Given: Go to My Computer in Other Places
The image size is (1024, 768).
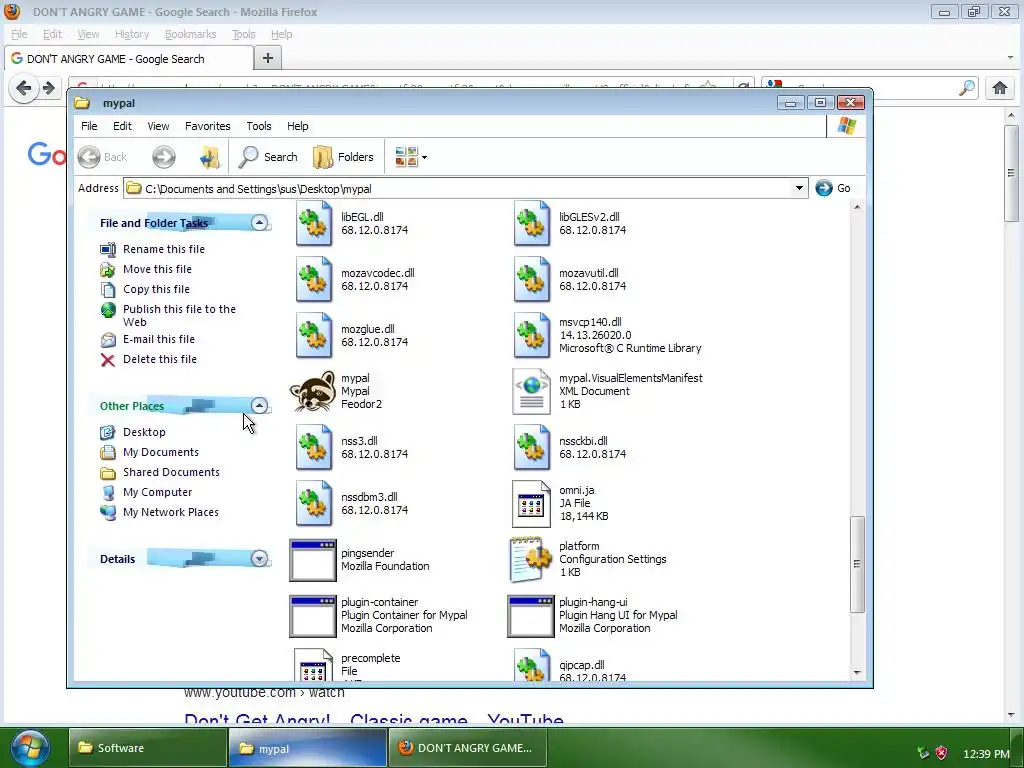Looking at the screenshot, I should click(x=157, y=492).
